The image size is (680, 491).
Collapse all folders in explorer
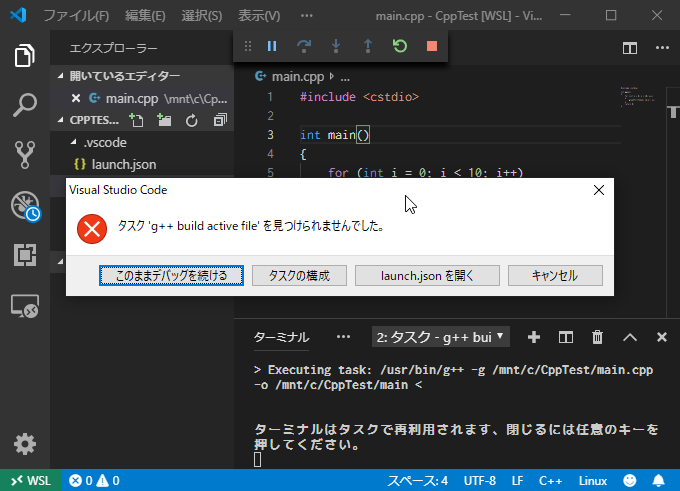(220, 120)
